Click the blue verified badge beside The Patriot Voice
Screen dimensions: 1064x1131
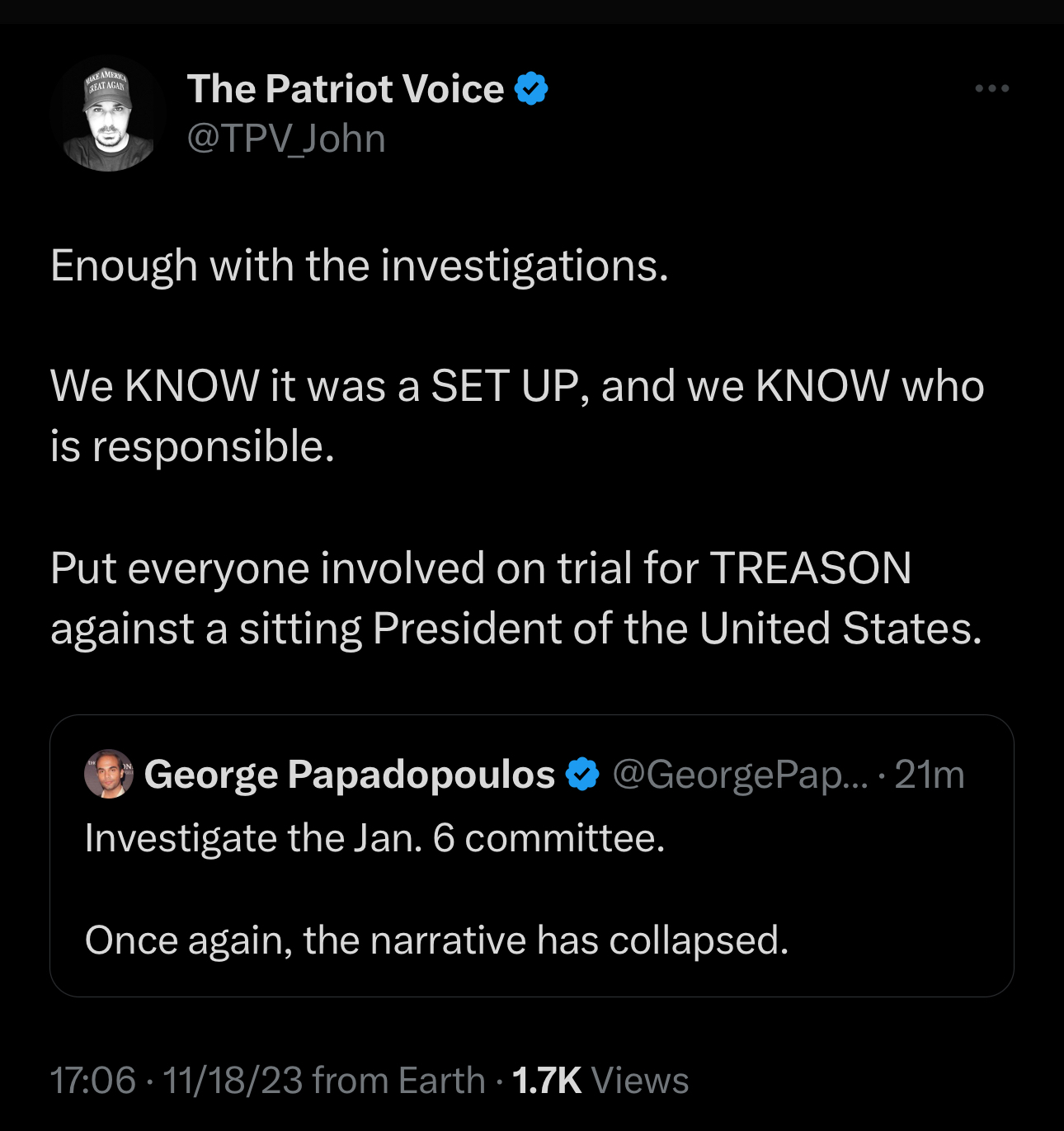coord(531,88)
